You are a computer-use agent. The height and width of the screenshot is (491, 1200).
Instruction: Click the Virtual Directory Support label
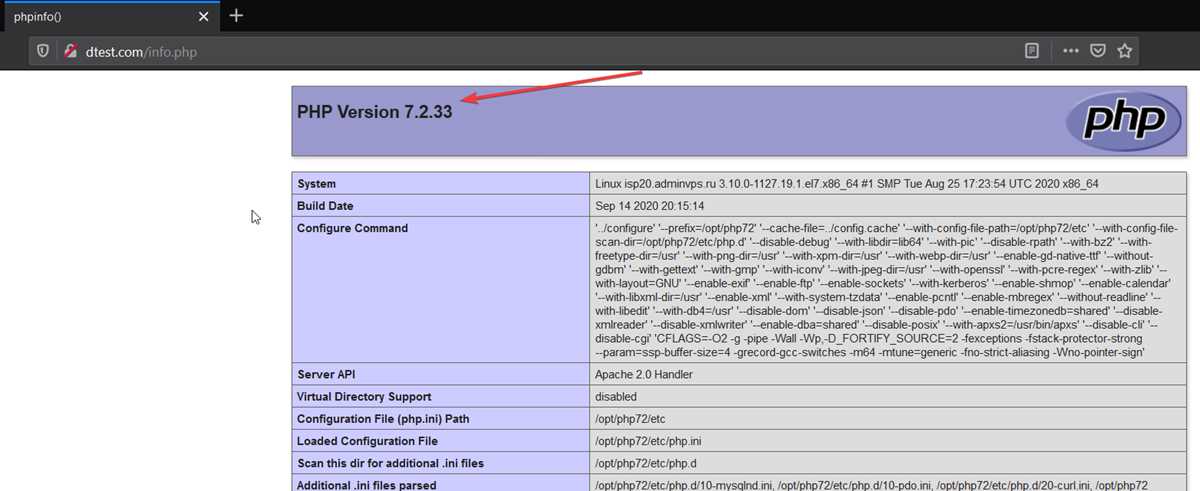(x=364, y=397)
